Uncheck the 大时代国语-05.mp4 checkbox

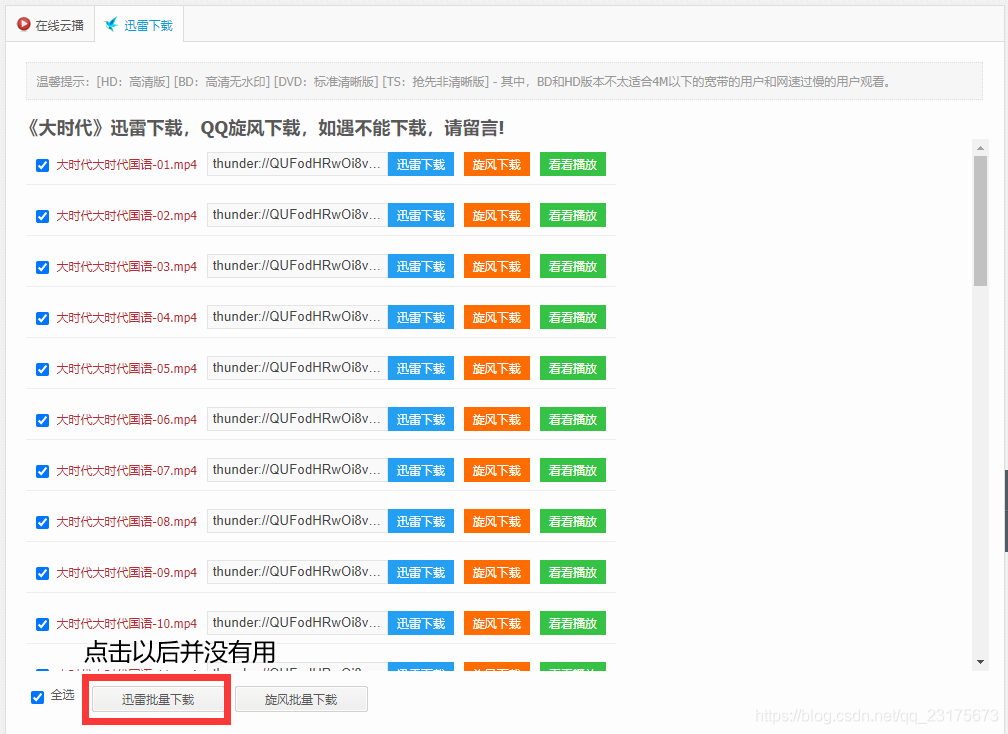tap(42, 369)
